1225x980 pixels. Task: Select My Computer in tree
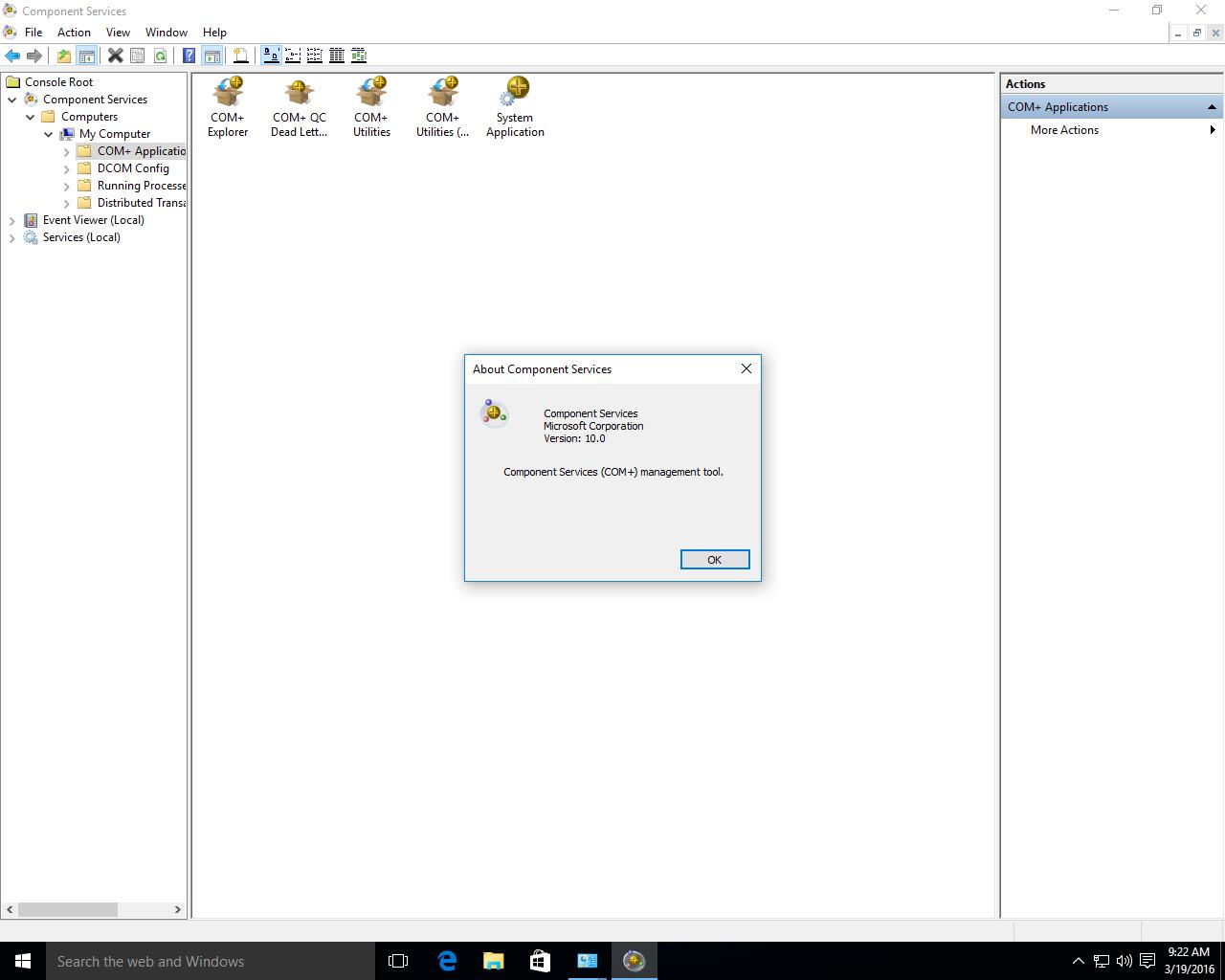[x=115, y=134]
